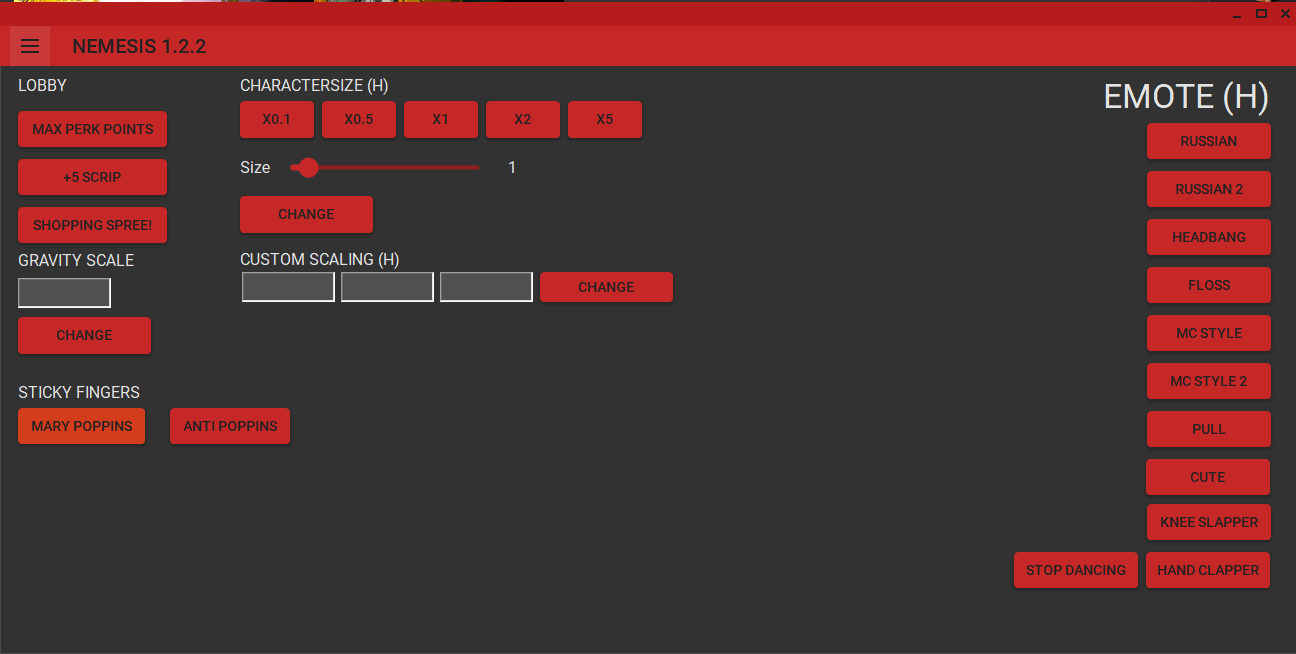The image size is (1296, 654).
Task: Focus third Custom Scaling input box
Action: click(486, 287)
